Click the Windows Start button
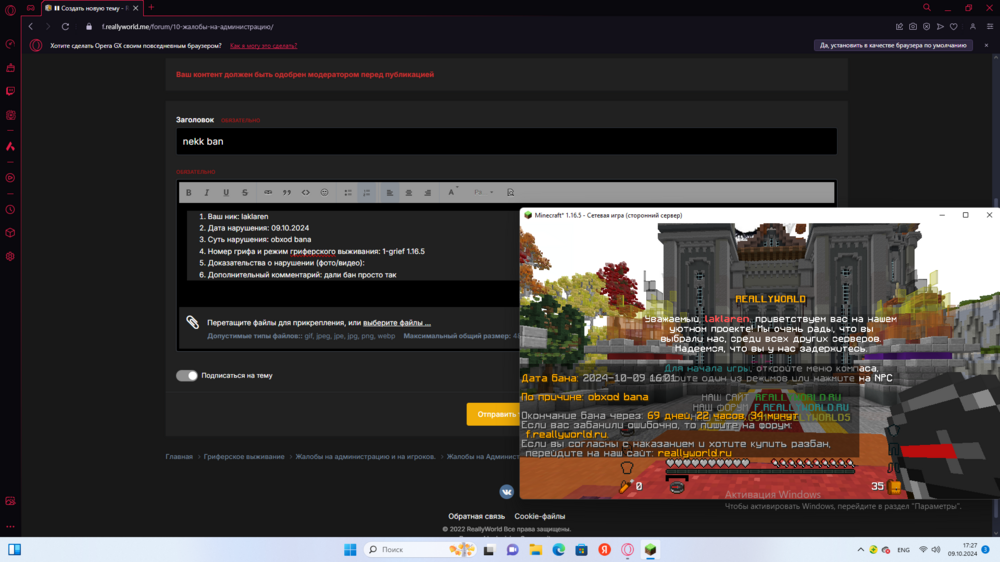 pos(350,550)
